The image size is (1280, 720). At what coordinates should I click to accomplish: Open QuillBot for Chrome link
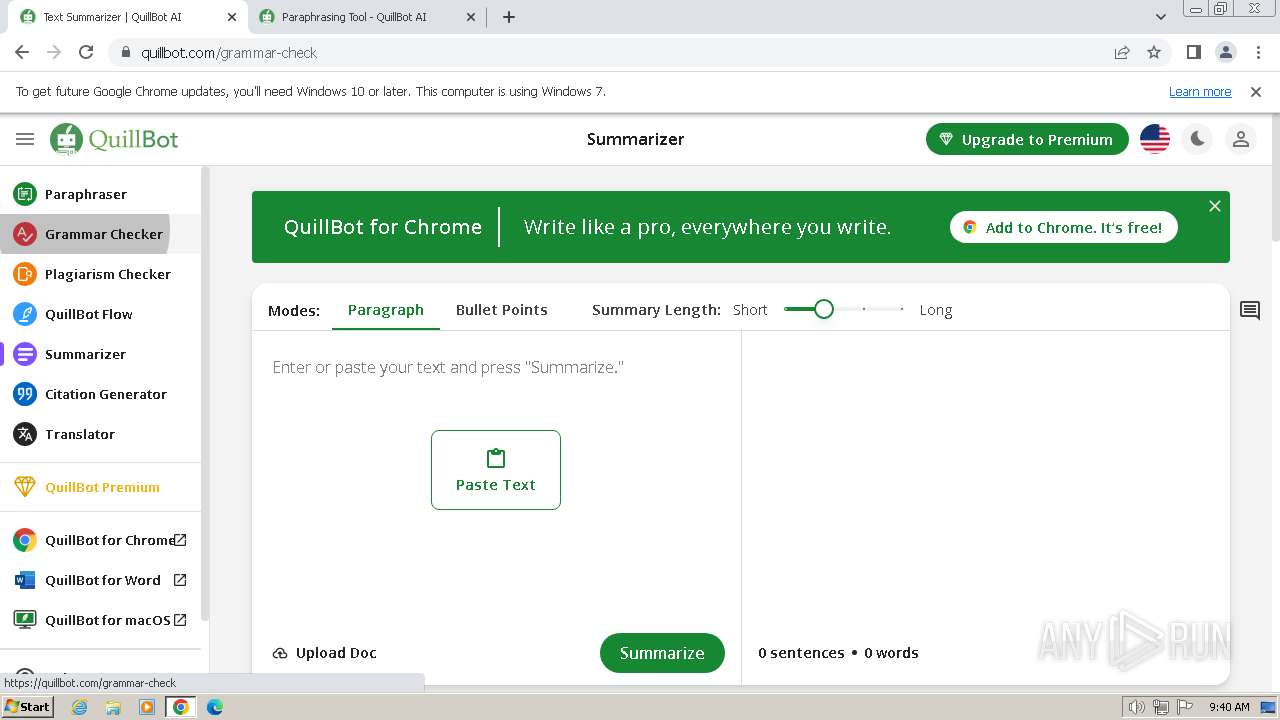[x=100, y=540]
